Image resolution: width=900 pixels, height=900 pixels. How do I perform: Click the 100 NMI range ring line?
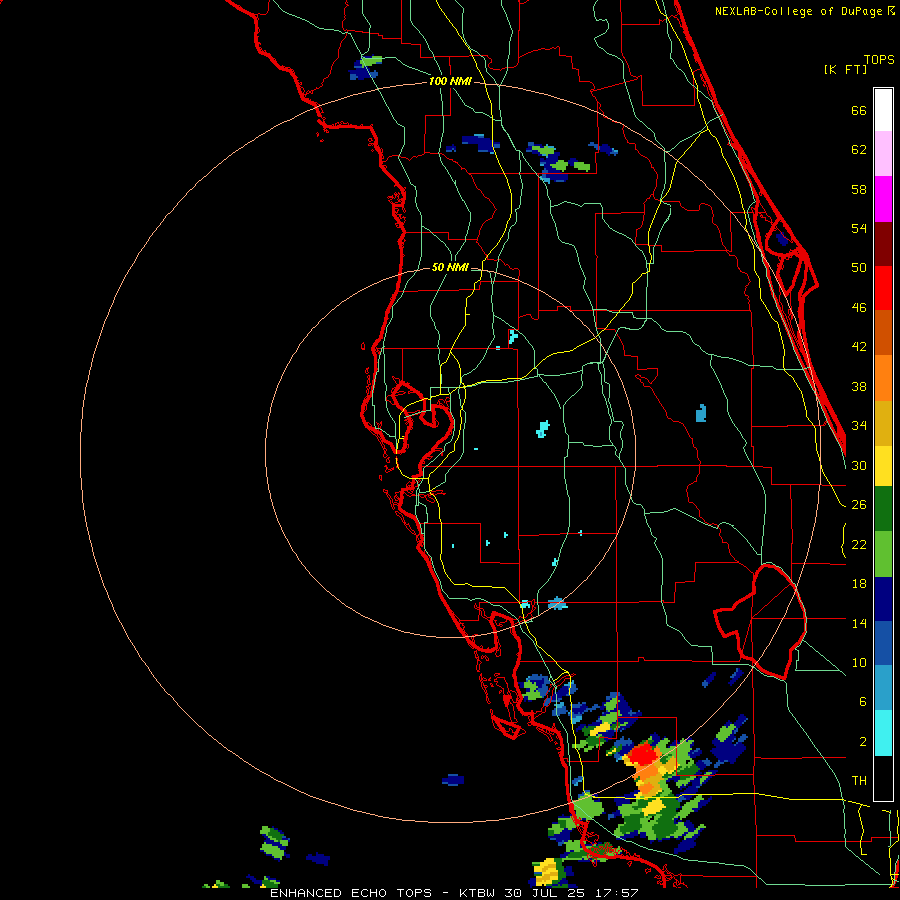[x=81, y=452]
